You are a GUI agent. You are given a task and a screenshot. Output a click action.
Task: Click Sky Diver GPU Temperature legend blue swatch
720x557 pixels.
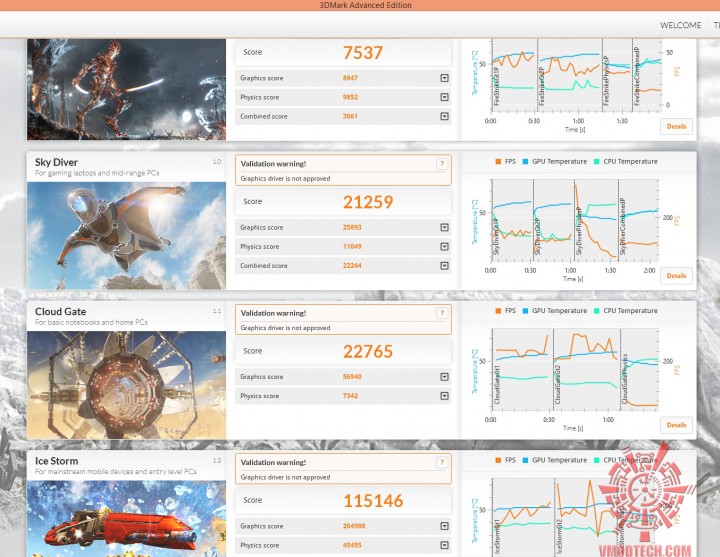click(525, 162)
